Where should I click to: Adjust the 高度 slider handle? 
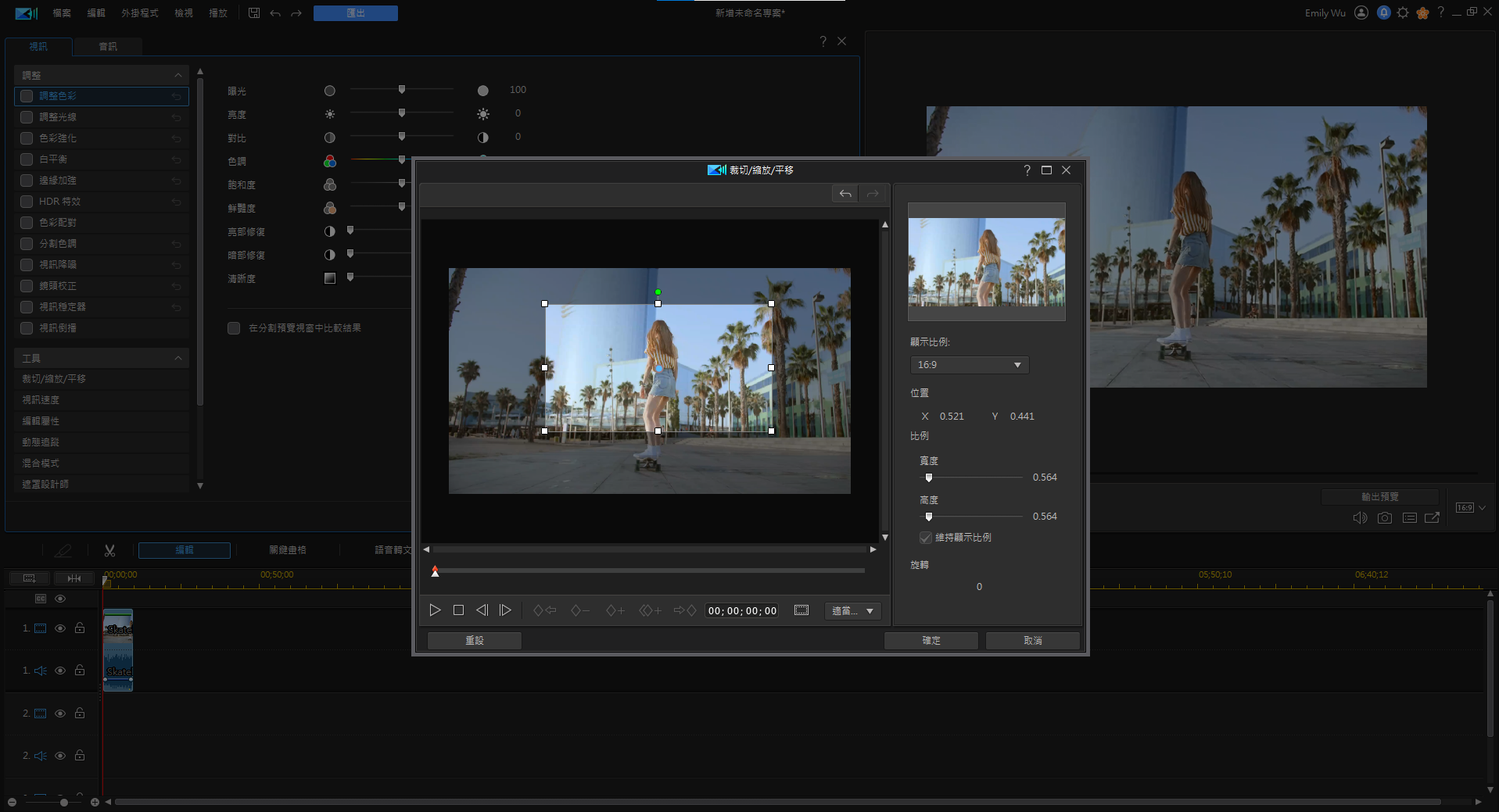pos(929,517)
